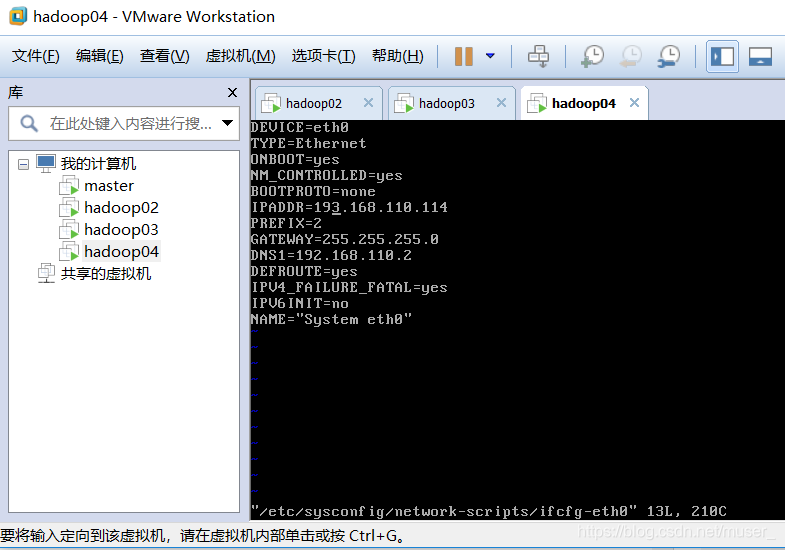Click the My Computer monitor icon
The height and width of the screenshot is (550, 785).
point(46,164)
